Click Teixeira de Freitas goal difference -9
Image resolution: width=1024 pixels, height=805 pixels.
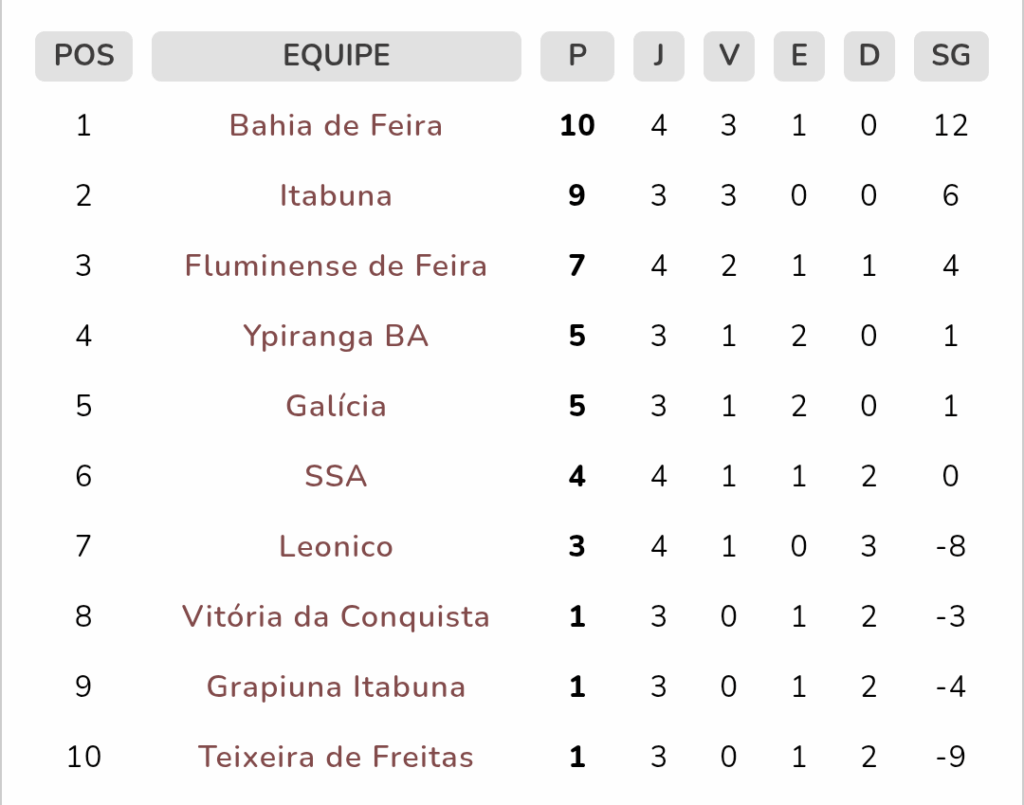click(x=951, y=757)
